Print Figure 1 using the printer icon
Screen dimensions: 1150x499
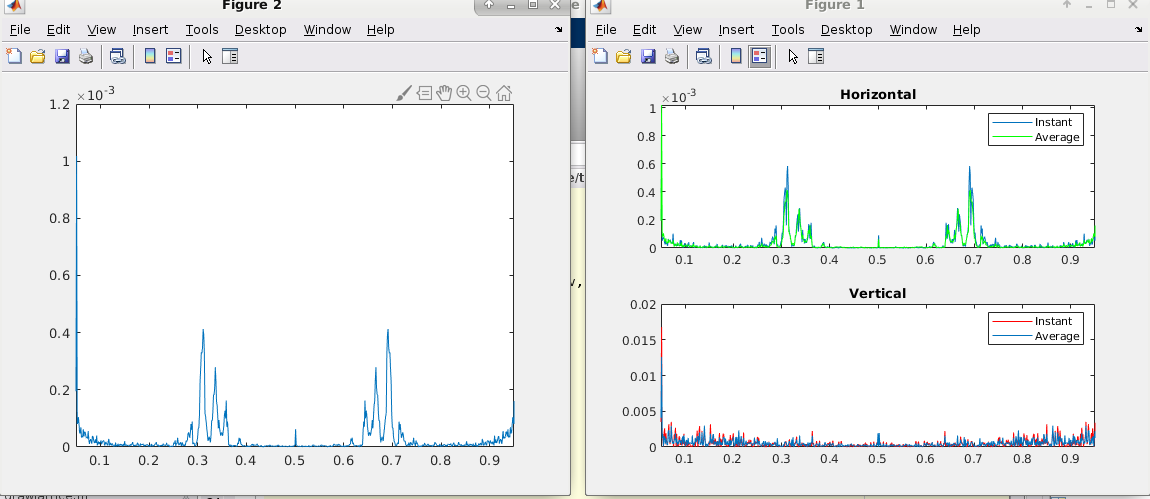pos(672,56)
